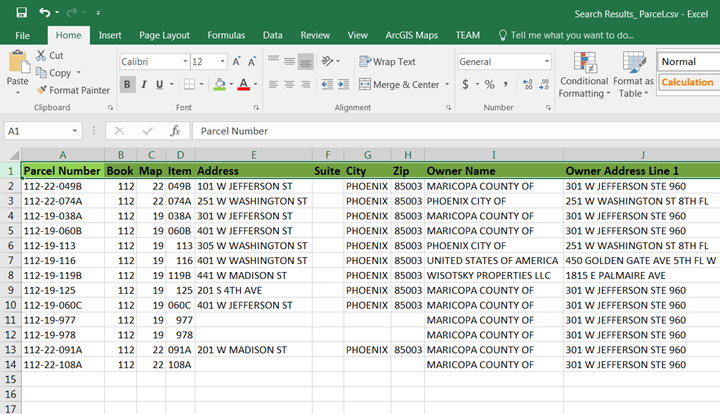Expand the General number format dropdown

pyautogui.click(x=546, y=62)
